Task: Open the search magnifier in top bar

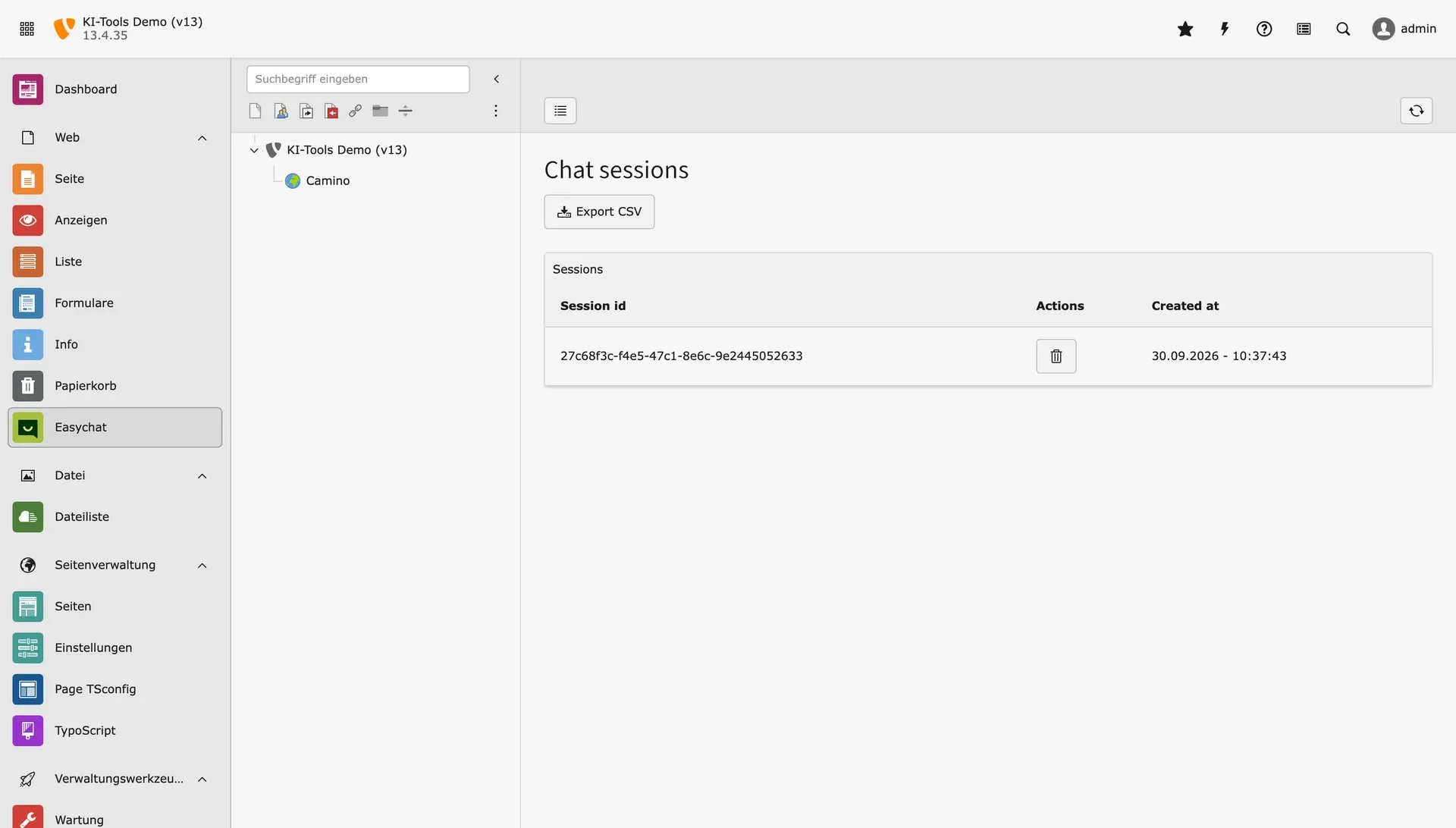Action: (x=1343, y=29)
